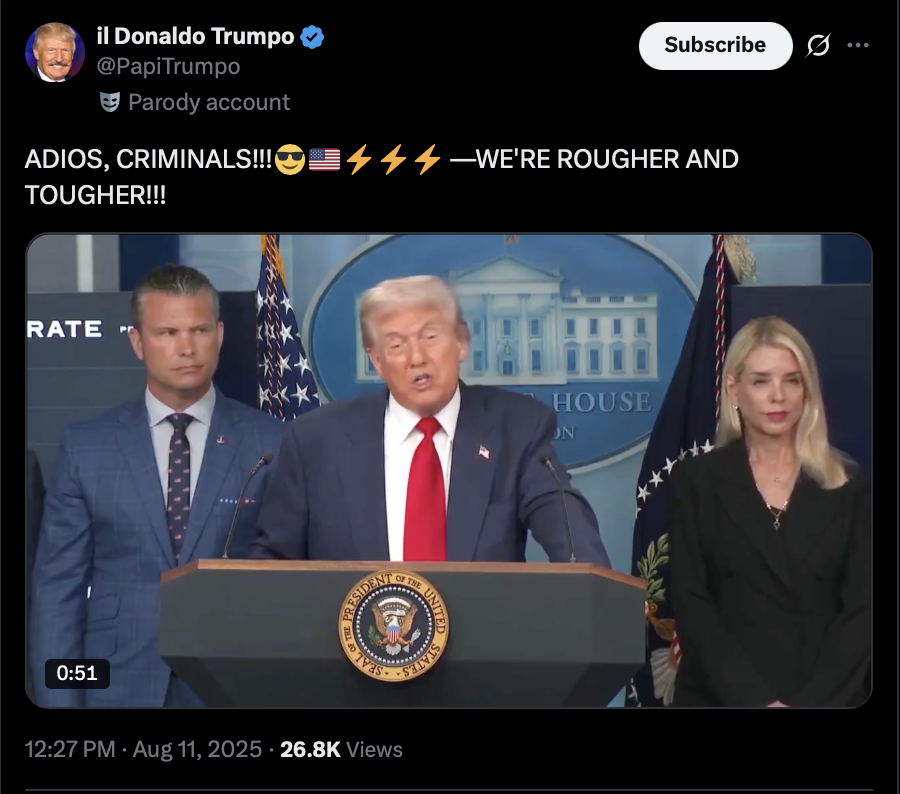The width and height of the screenshot is (900, 794).
Task: Click the Aug 11, 2025 date
Action: (x=197, y=749)
